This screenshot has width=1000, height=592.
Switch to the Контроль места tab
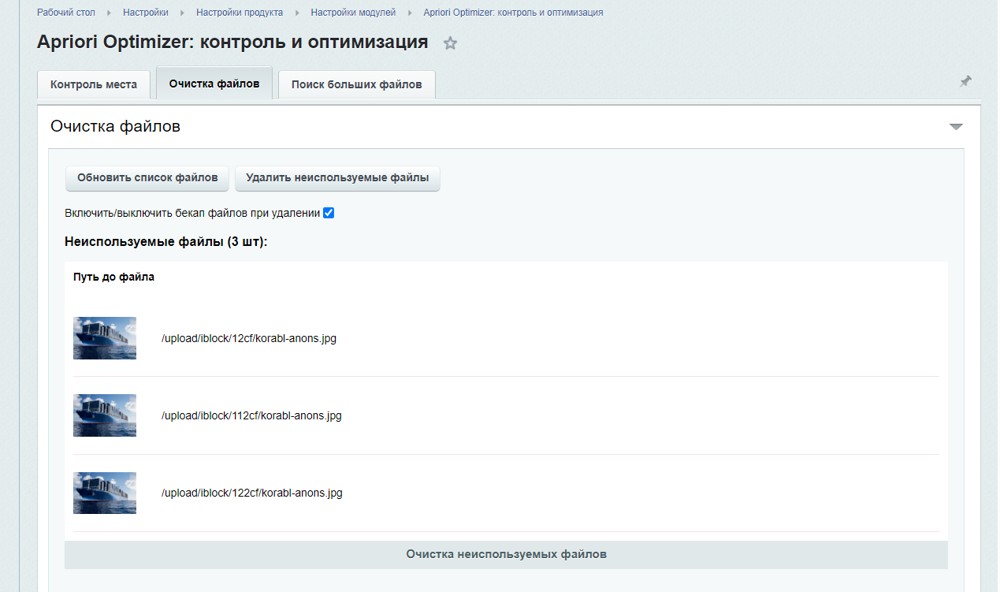click(93, 84)
